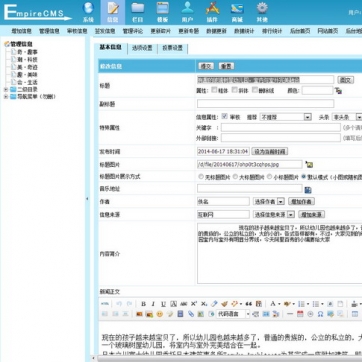Open the 推荐 recommendation dropdown
Viewport: 362px width, 362px height.
point(285,117)
